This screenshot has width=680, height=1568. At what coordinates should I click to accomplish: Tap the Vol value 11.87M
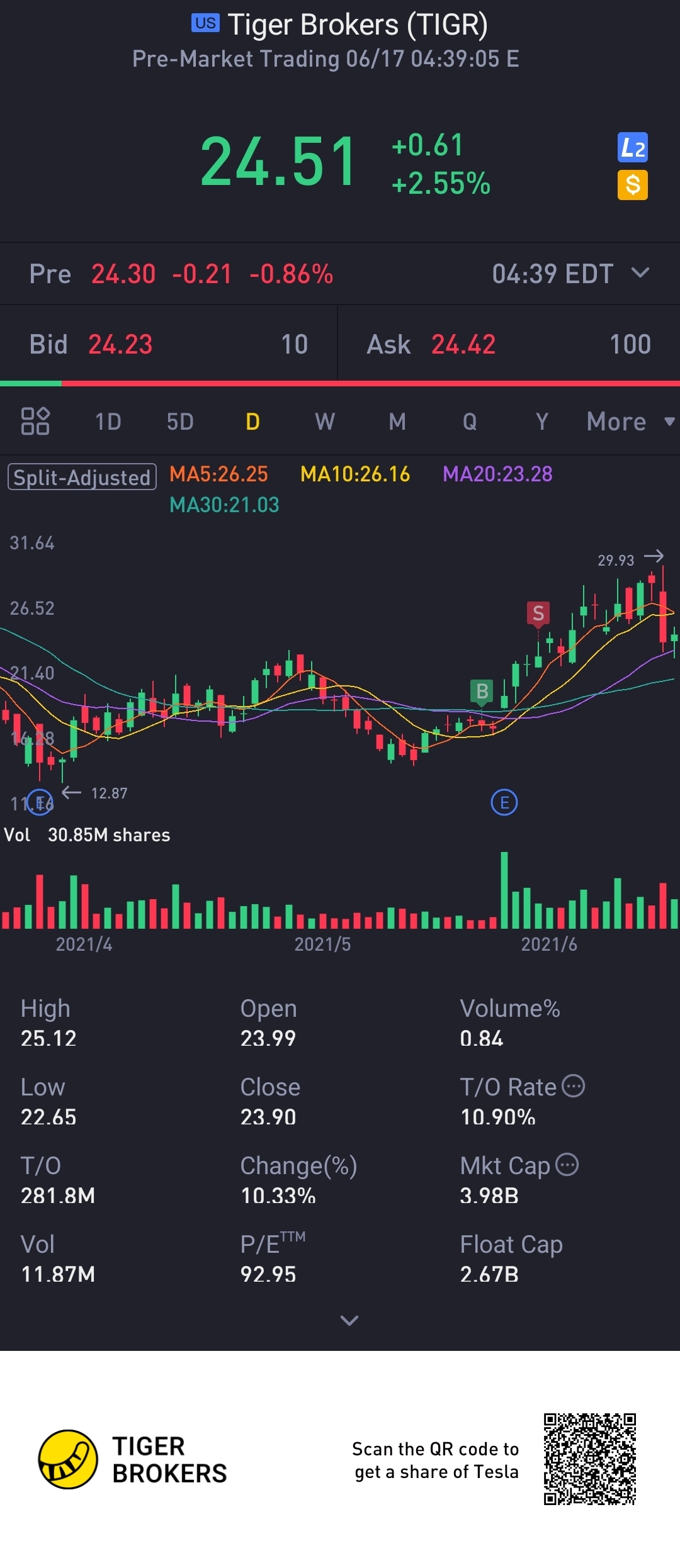click(x=58, y=1274)
